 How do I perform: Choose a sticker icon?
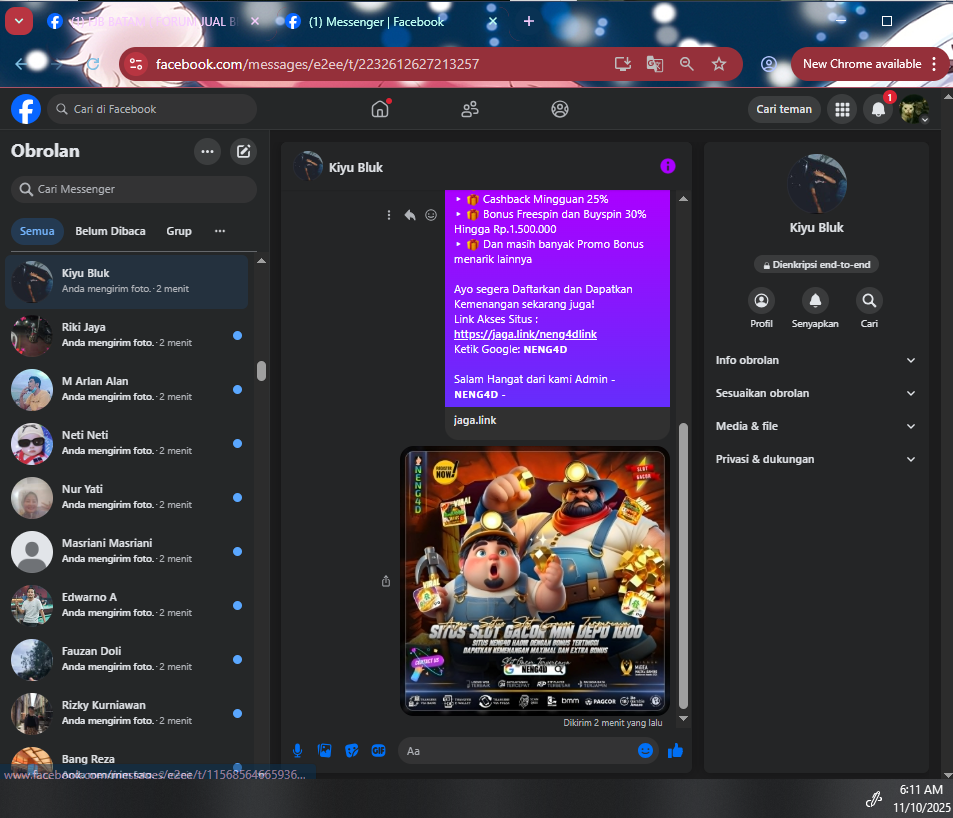point(352,751)
